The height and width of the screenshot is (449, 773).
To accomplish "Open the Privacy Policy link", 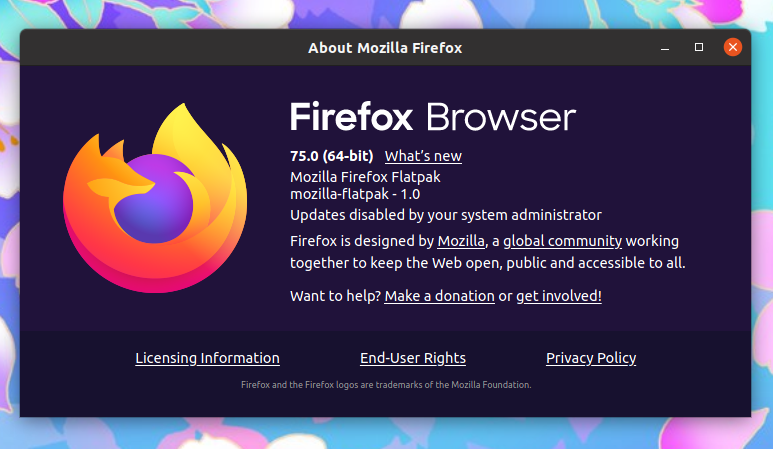I will (x=591, y=358).
